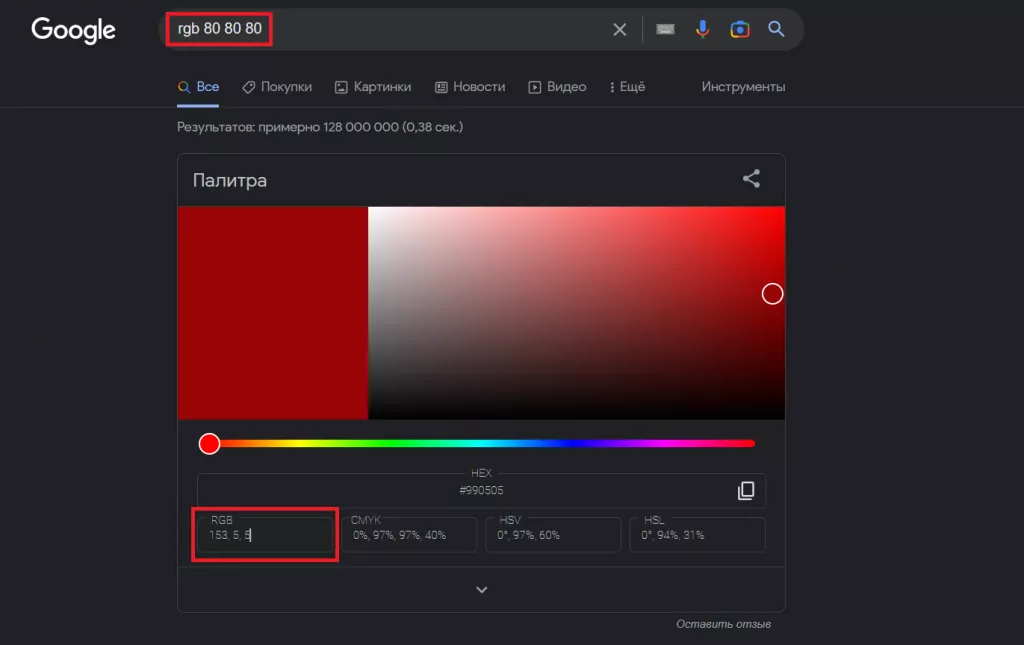Copy the HEX value icon

tap(746, 490)
